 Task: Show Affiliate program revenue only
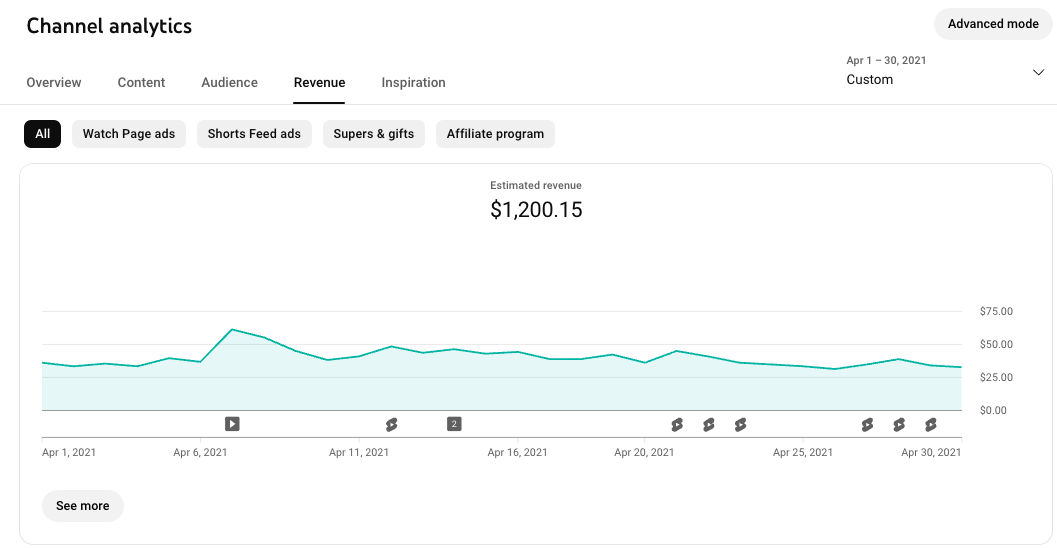click(495, 134)
